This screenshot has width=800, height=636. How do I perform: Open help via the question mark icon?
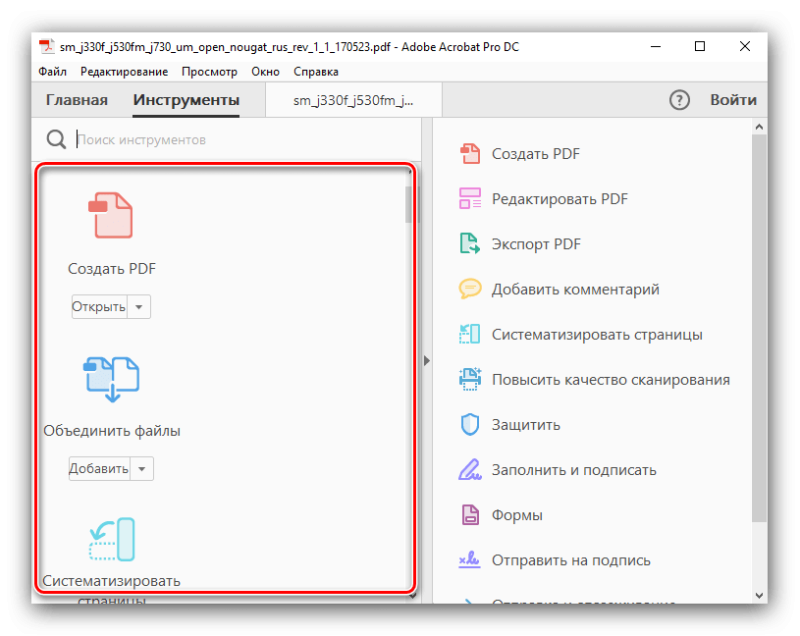point(679,100)
